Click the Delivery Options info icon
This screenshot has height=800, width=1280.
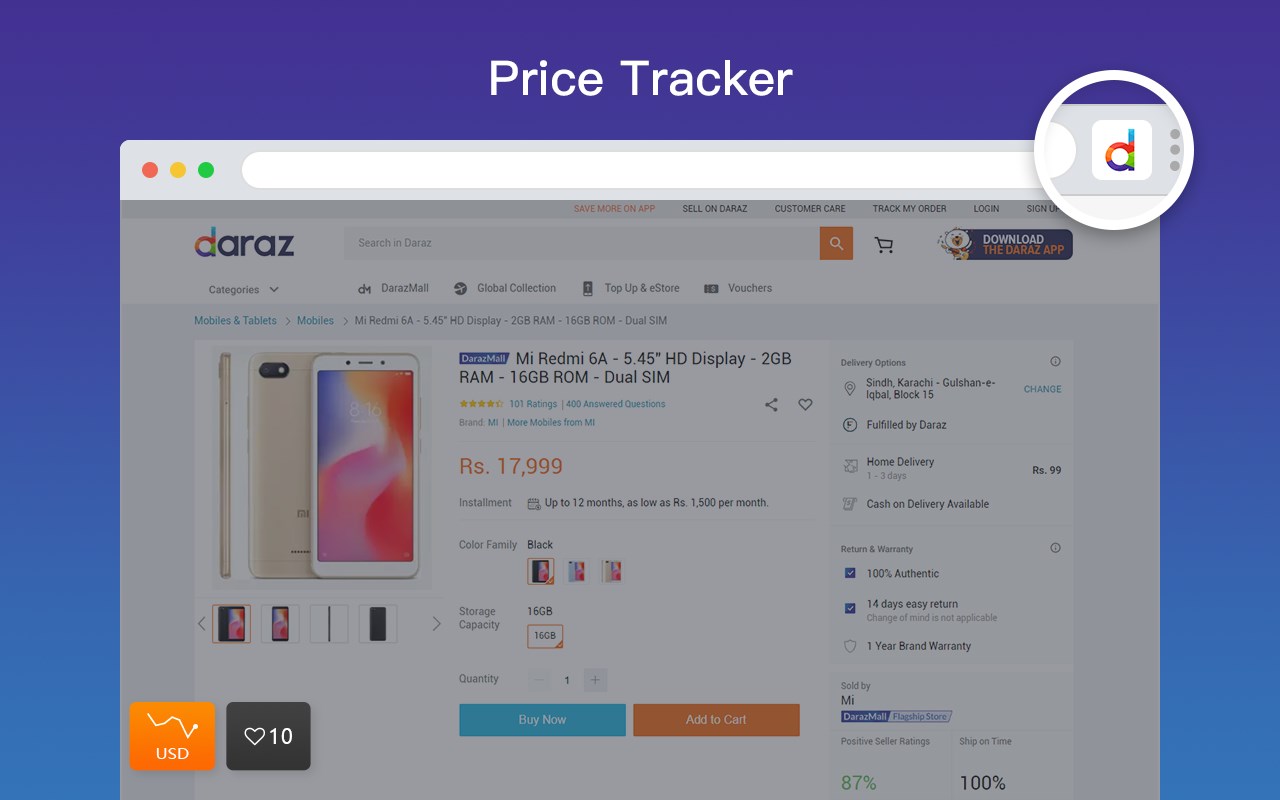pyautogui.click(x=1055, y=362)
